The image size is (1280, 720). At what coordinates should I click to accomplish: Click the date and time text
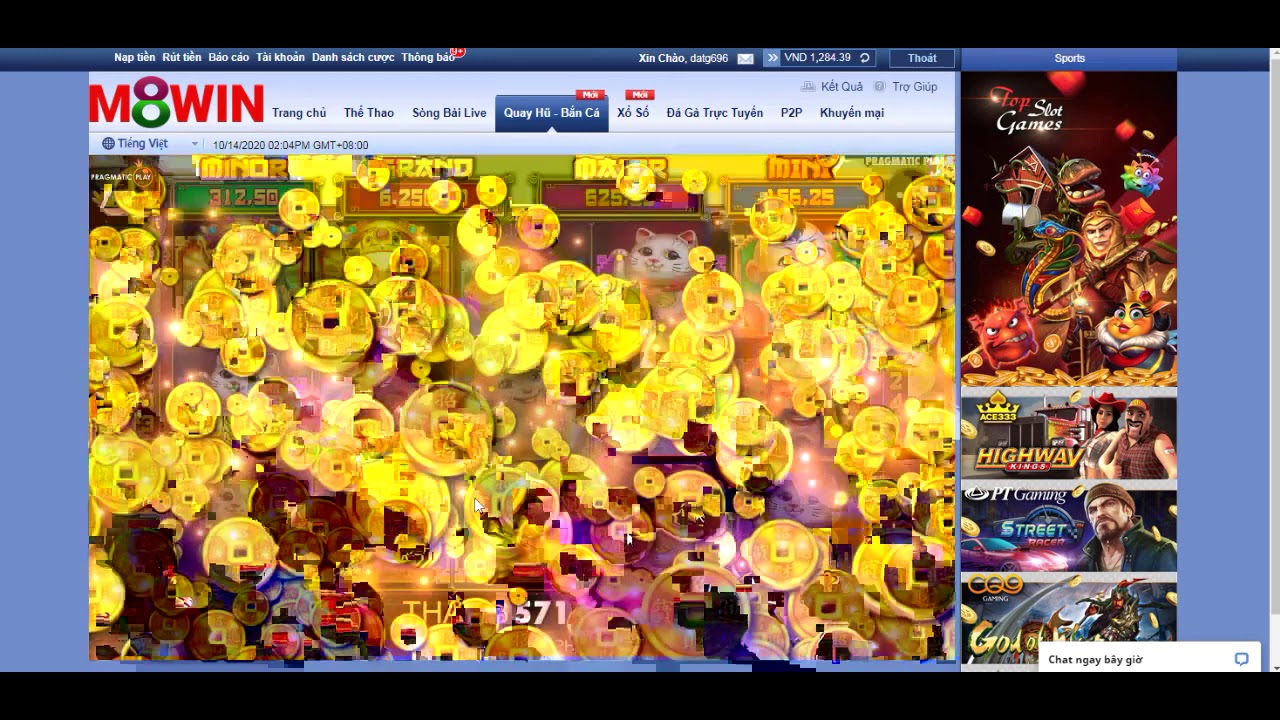coord(290,145)
